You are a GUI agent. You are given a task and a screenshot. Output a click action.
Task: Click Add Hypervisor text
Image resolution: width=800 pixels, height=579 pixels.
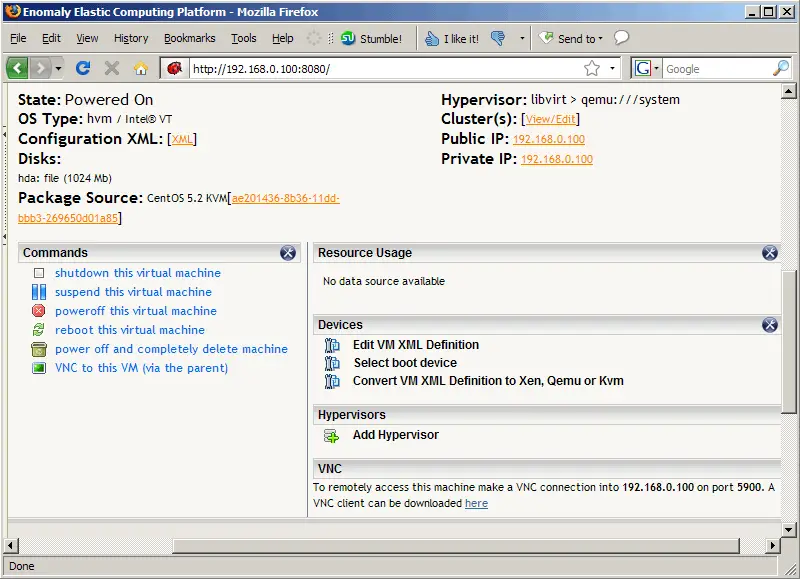tap(395, 435)
